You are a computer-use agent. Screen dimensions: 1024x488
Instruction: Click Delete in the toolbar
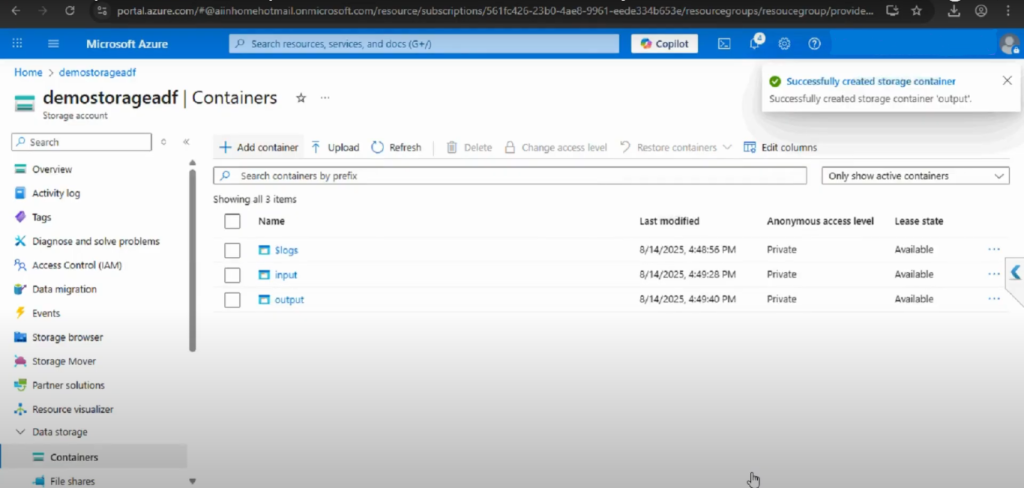click(470, 148)
